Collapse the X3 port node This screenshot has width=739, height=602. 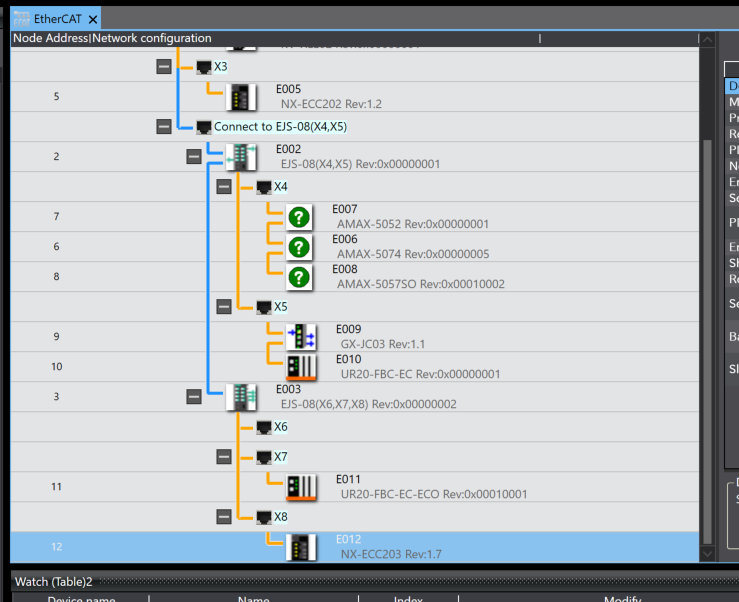(x=164, y=66)
